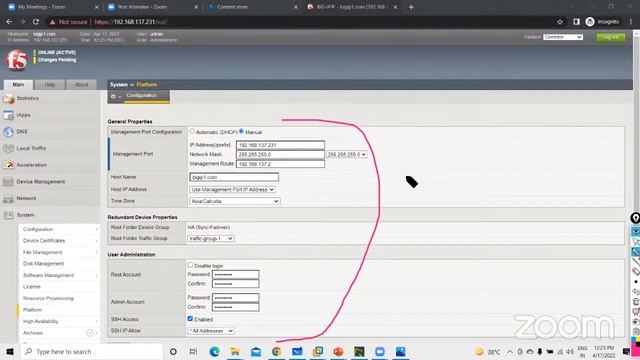Open the Chrome three-dot menu

pyautogui.click(x=631, y=22)
